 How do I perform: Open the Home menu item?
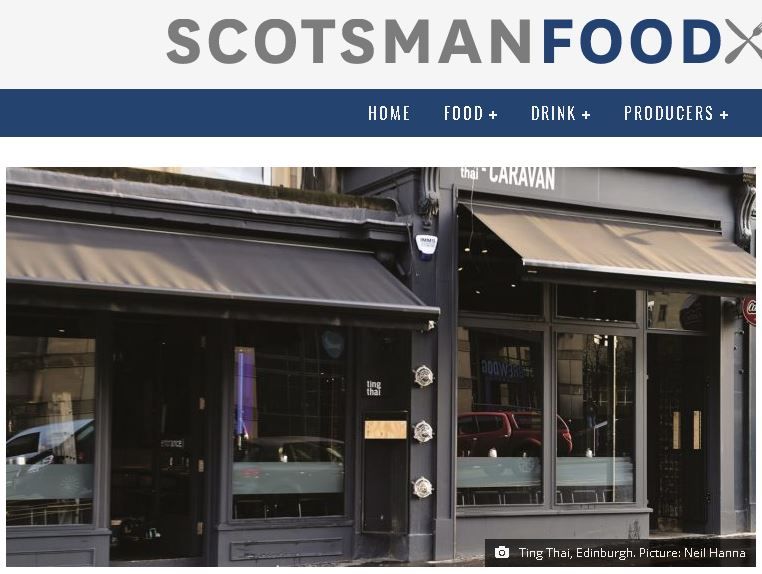pos(389,113)
